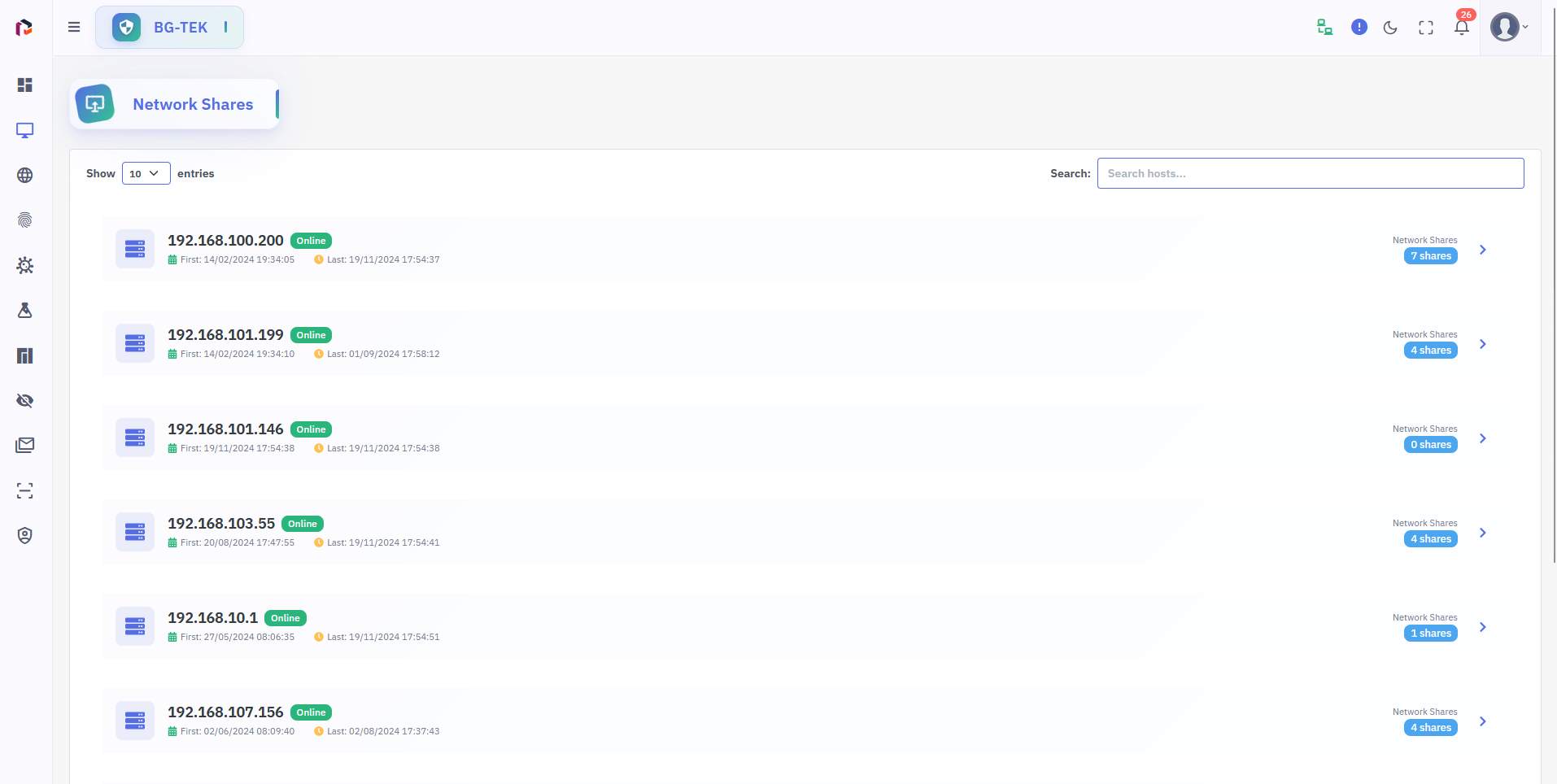
Task: Open user avatar profile dropdown
Action: tap(1509, 27)
